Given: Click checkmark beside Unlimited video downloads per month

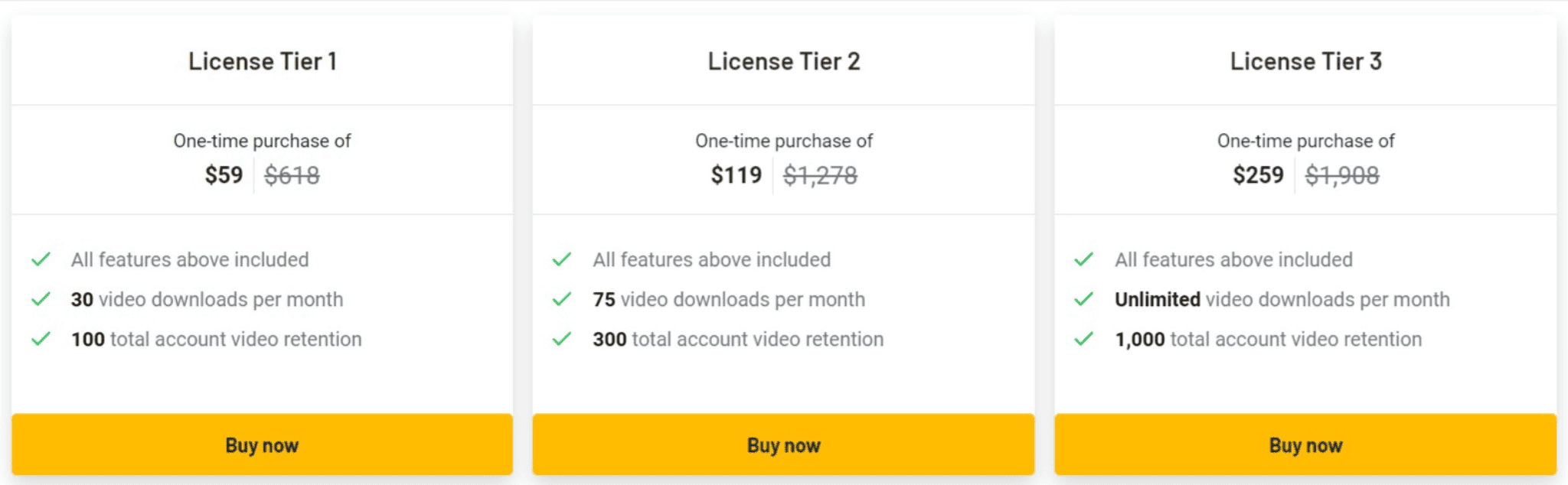Looking at the screenshot, I should pyautogui.click(x=1083, y=299).
